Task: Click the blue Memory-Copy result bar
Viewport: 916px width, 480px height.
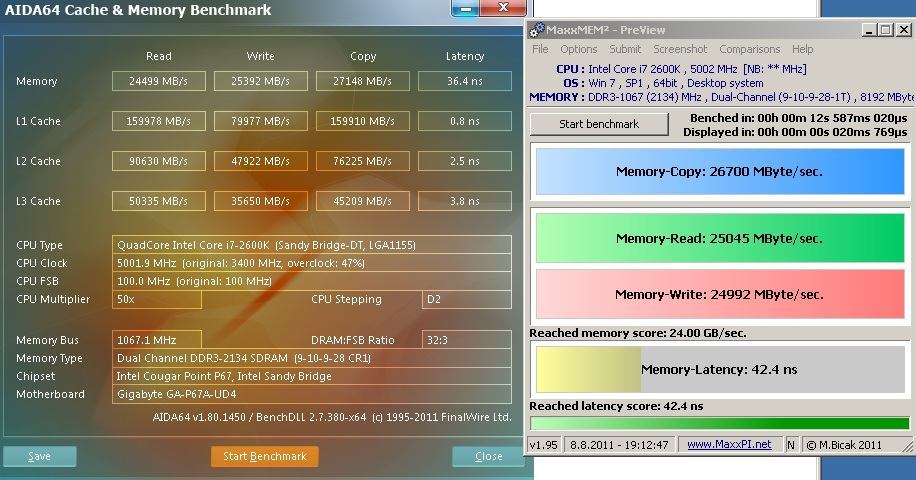Action: (x=720, y=172)
